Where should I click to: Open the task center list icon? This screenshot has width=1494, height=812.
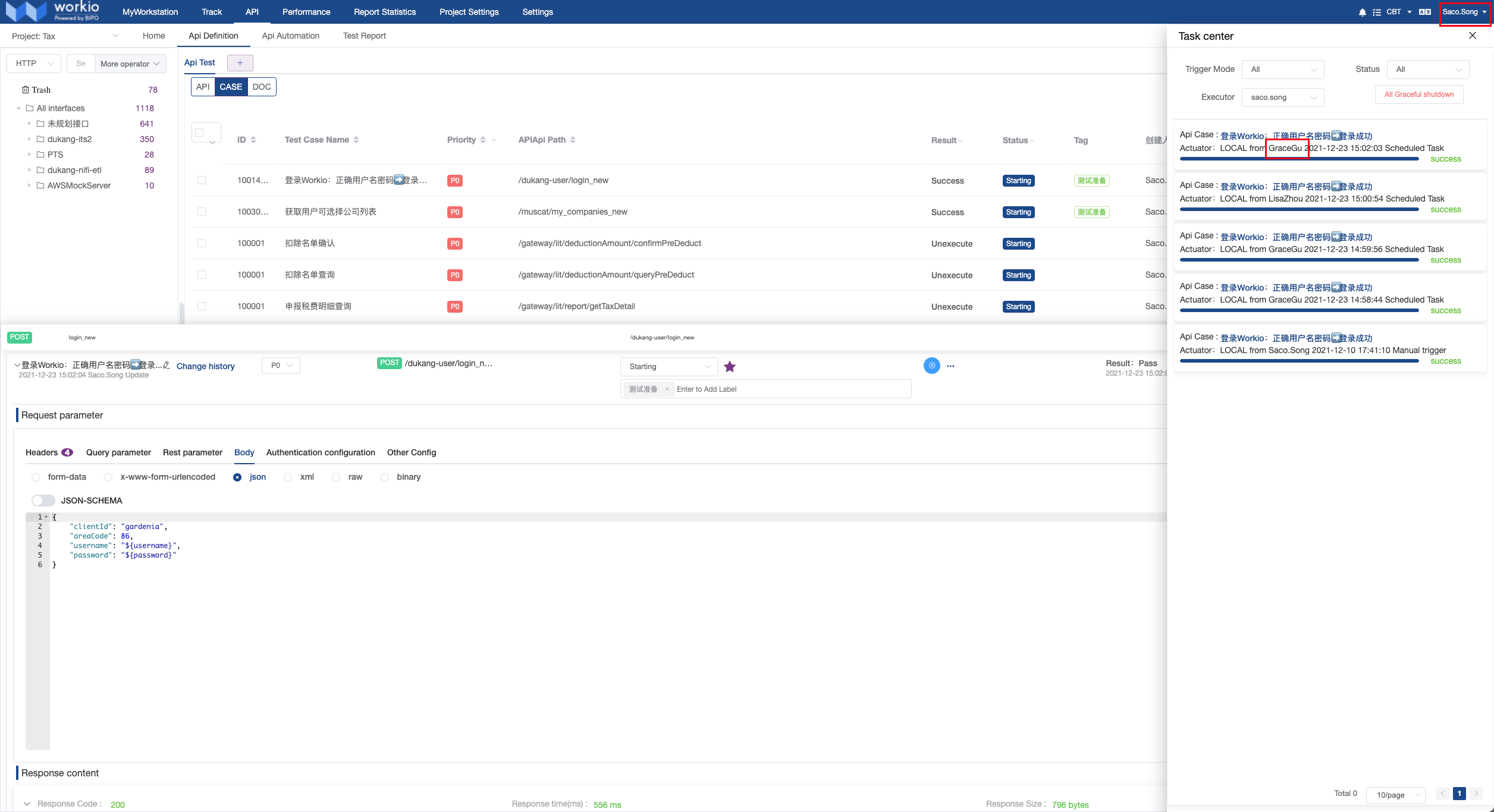click(x=1377, y=12)
